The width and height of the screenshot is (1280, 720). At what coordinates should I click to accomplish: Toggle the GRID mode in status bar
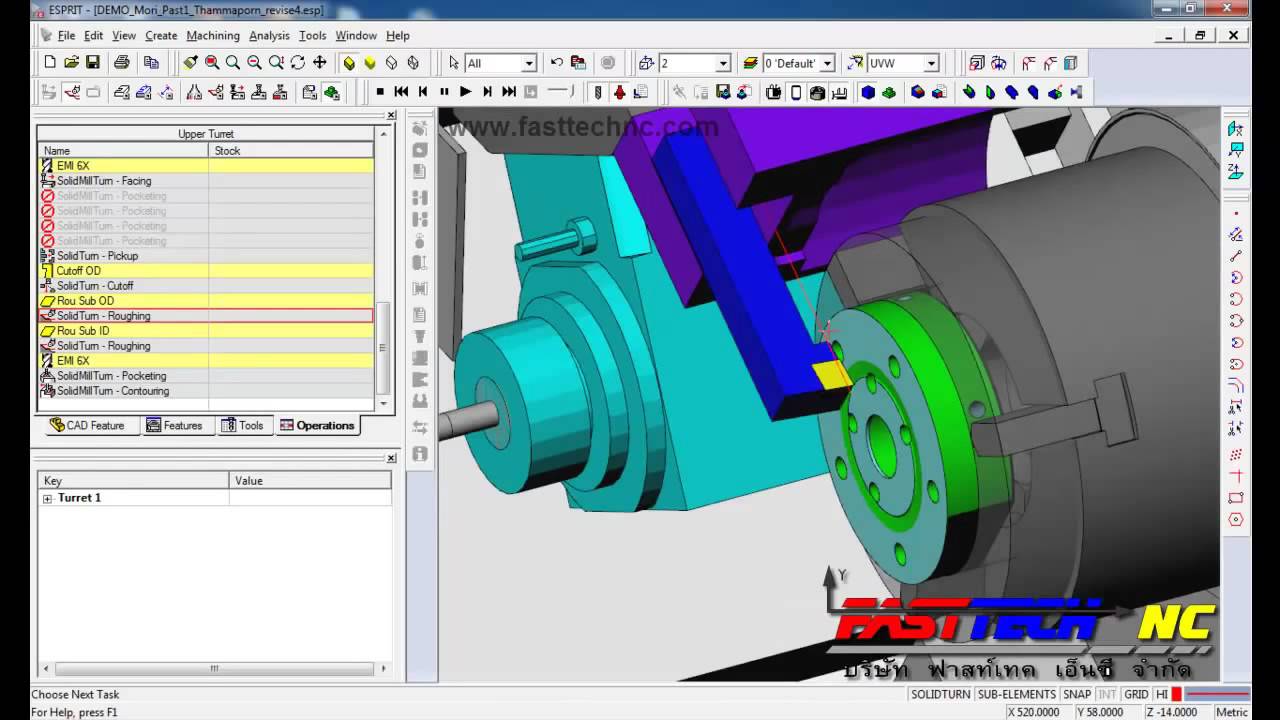pos(1136,694)
